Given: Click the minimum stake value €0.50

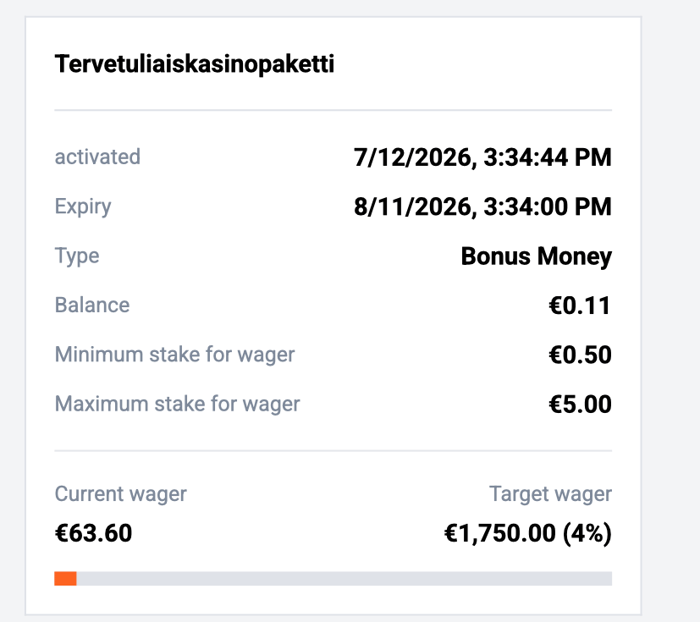Looking at the screenshot, I should click(x=579, y=355).
